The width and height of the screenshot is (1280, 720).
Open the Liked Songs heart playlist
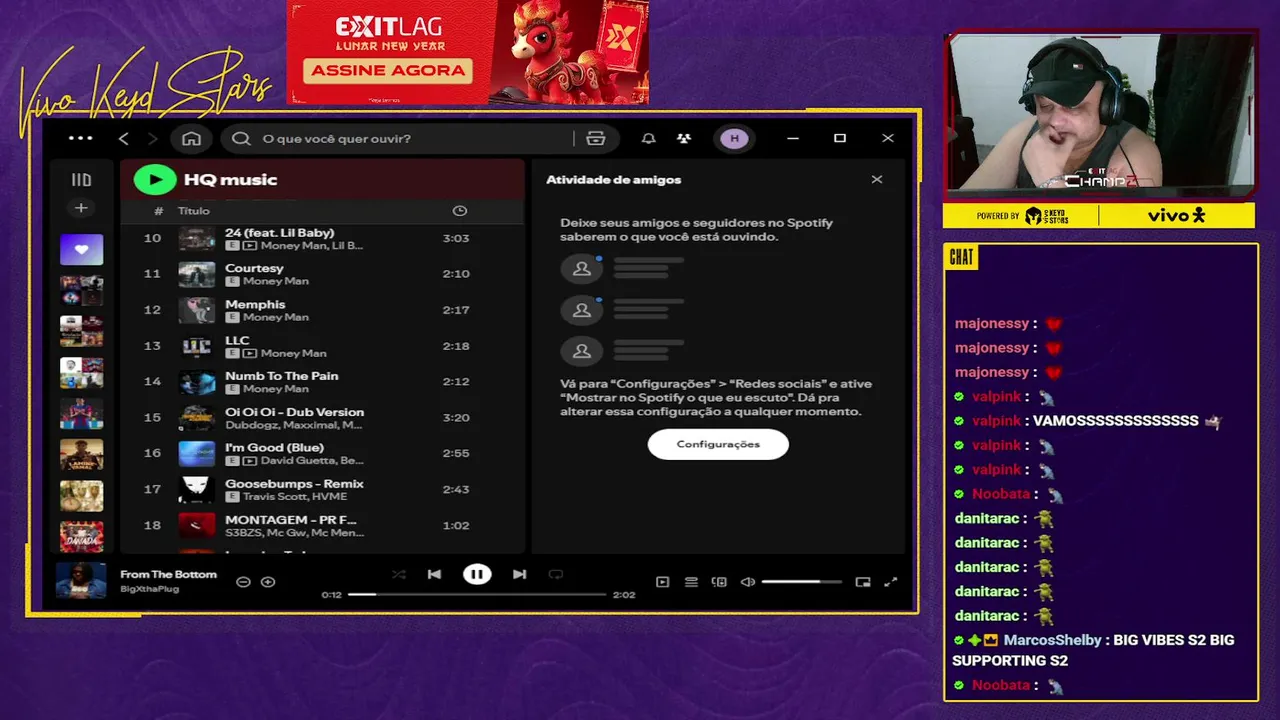(81, 249)
